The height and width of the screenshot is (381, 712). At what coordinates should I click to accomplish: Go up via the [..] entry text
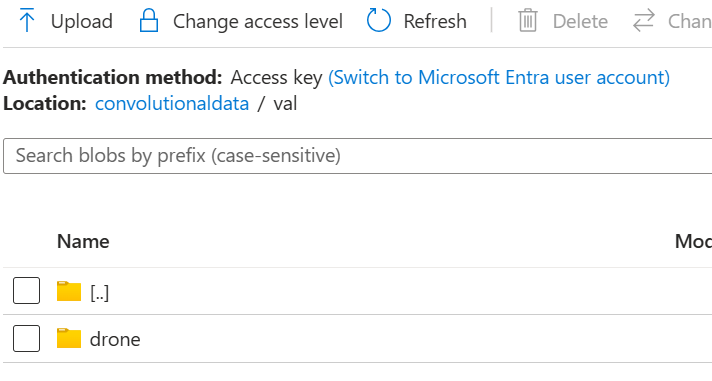[x=99, y=293]
